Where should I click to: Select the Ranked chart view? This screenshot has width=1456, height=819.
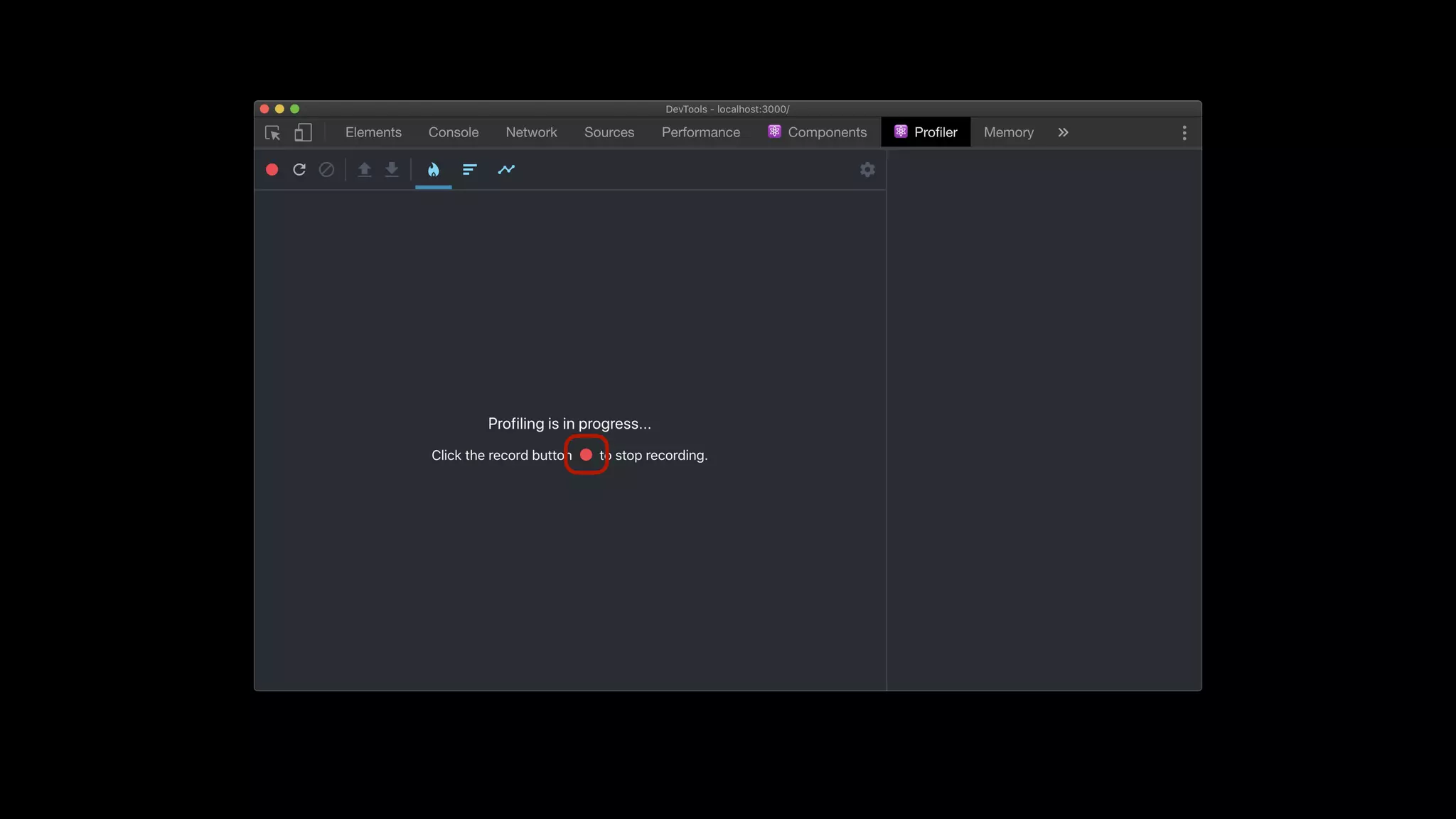coord(469,170)
